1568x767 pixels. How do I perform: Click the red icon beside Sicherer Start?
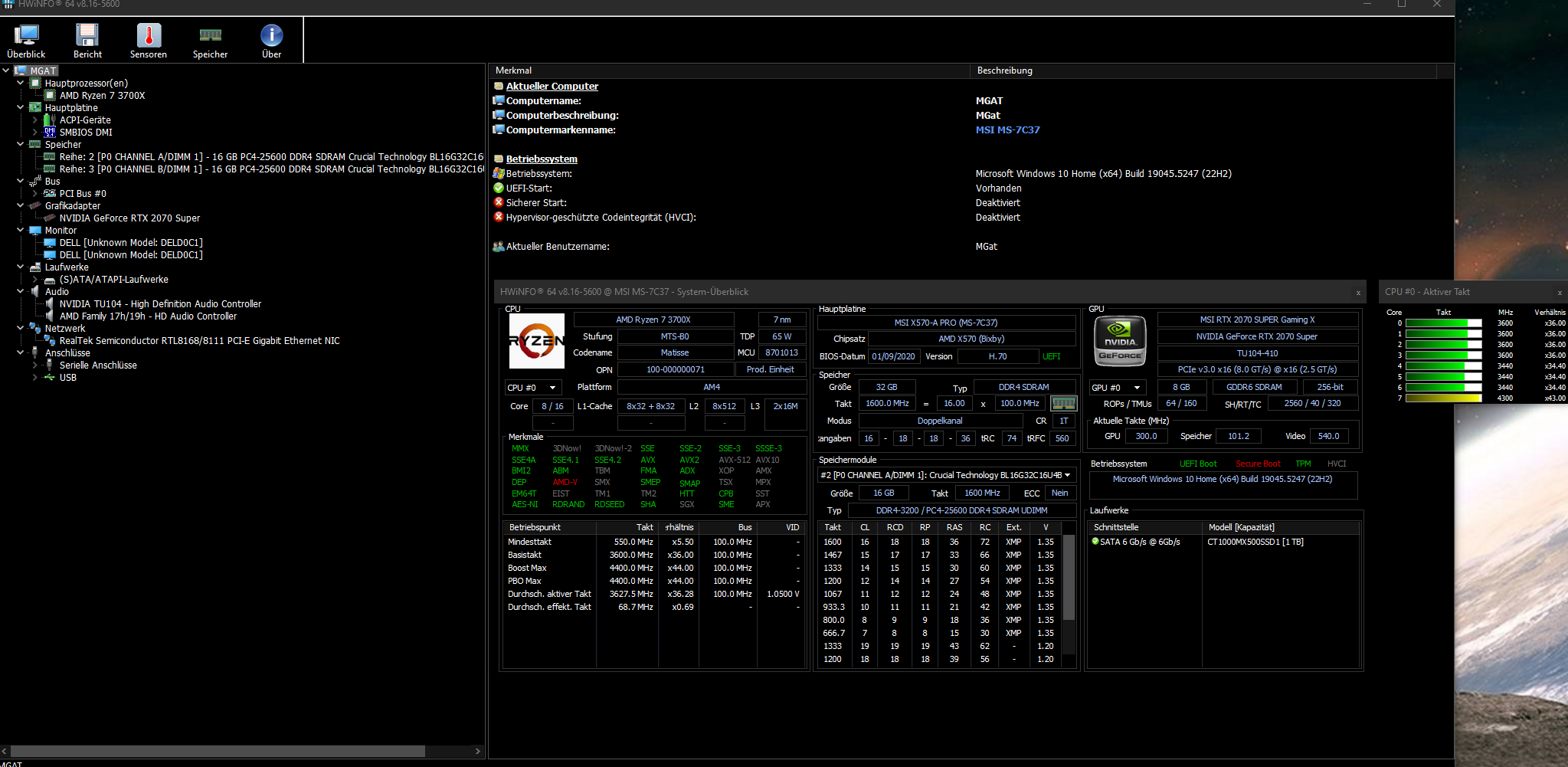pyautogui.click(x=499, y=203)
